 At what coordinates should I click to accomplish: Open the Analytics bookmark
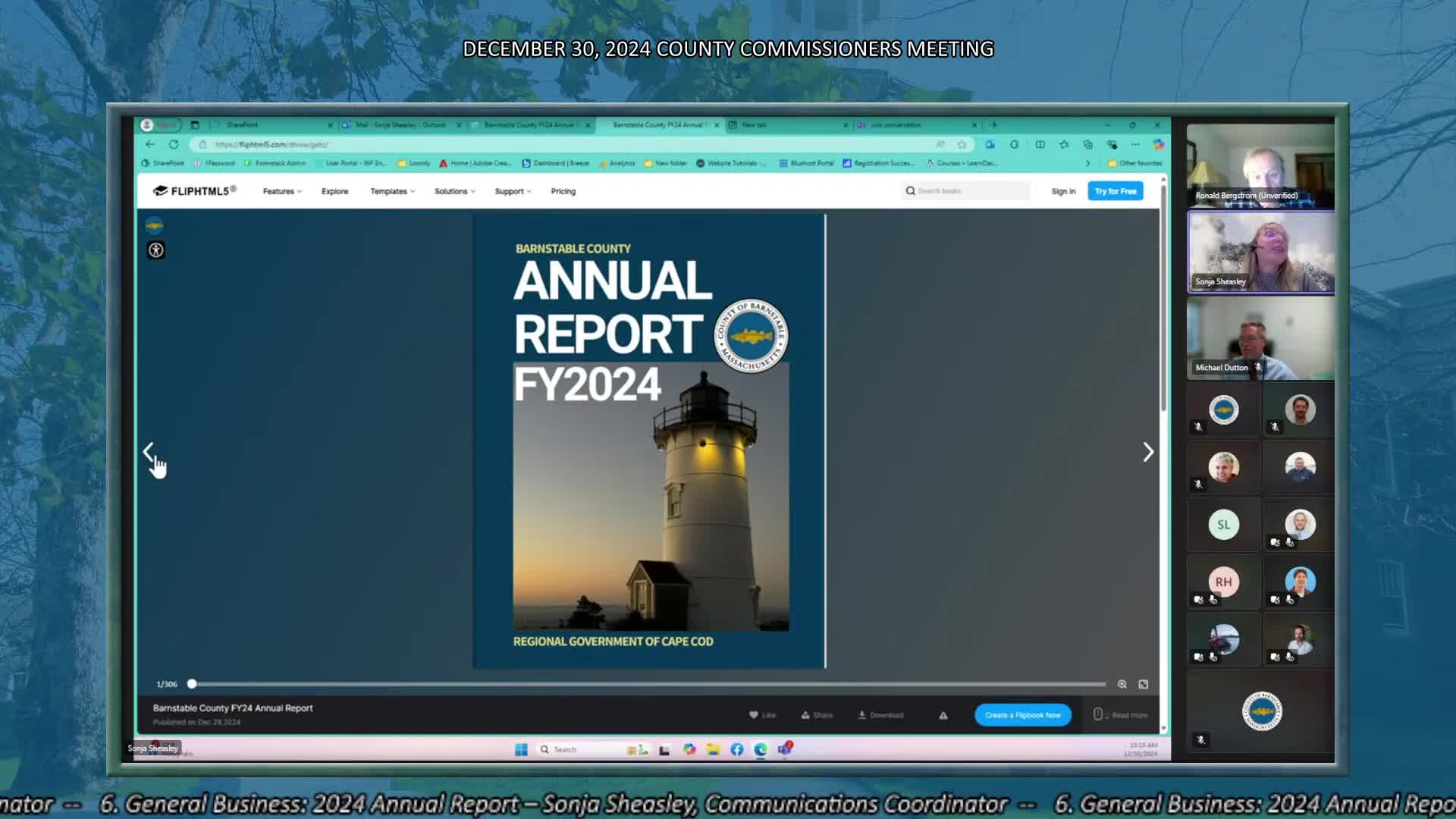click(617, 163)
